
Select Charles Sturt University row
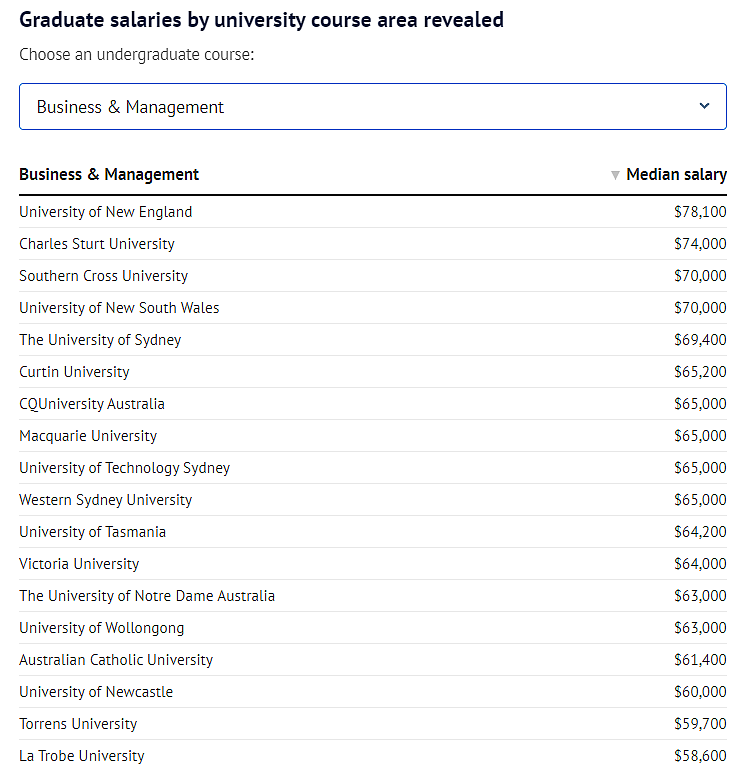click(x=373, y=244)
